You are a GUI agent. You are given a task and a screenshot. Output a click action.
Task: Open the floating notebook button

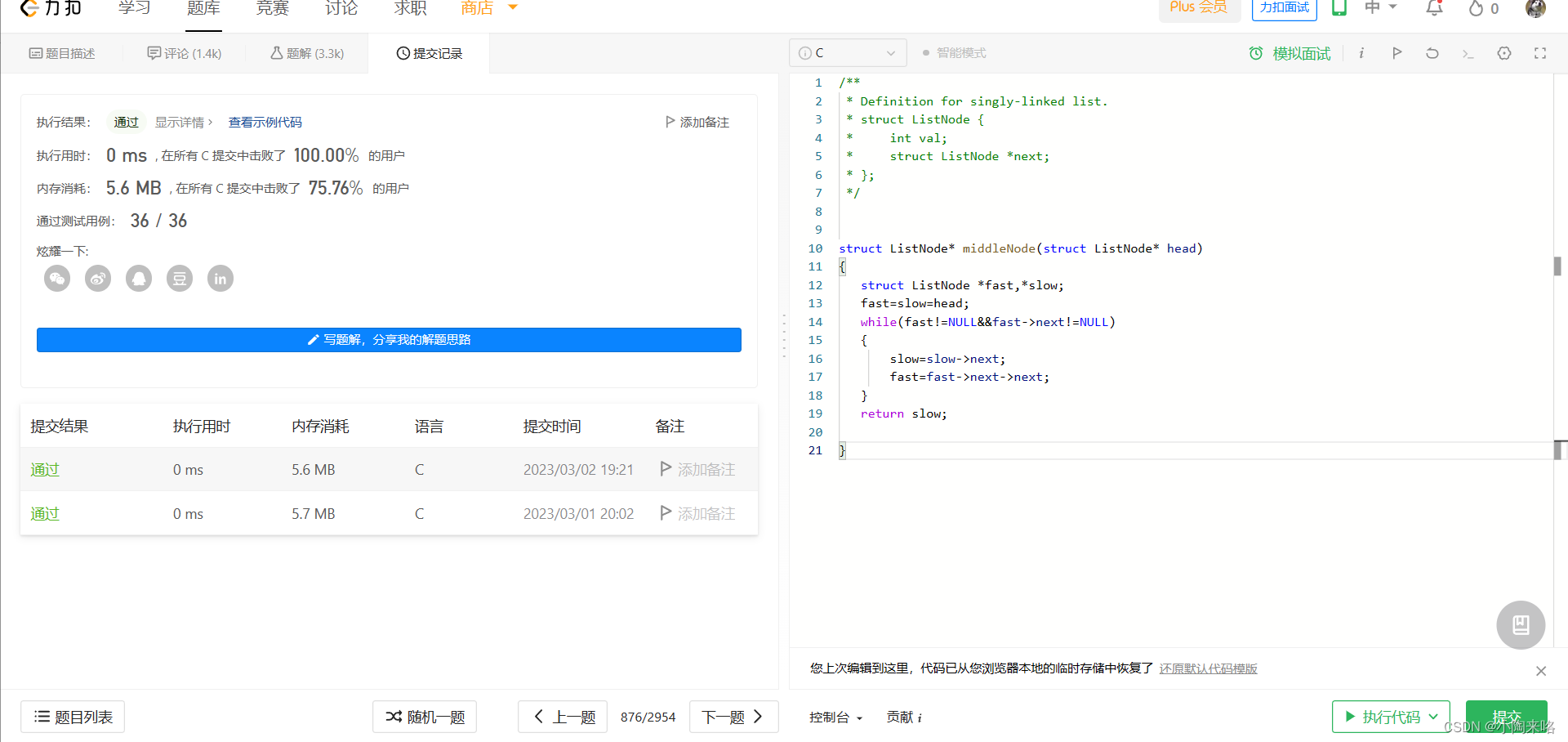(1521, 625)
